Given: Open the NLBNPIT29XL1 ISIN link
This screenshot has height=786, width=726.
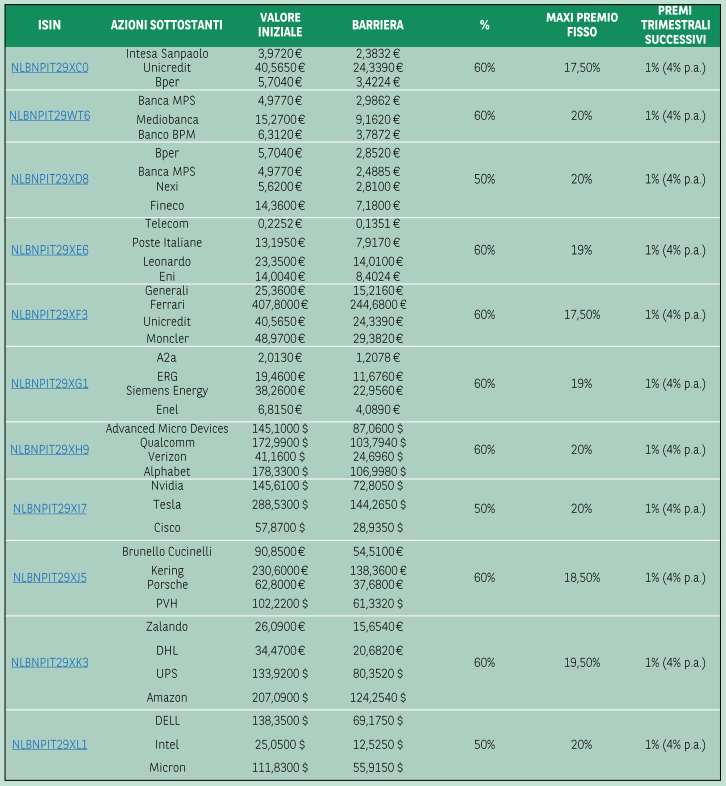Looking at the screenshot, I should 50,745.
